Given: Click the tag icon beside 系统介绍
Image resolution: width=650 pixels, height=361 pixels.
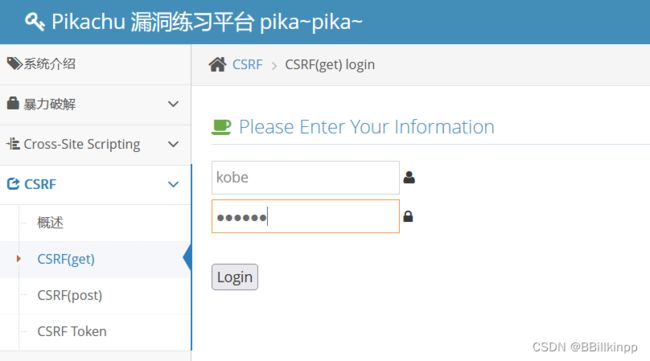Looking at the screenshot, I should [15, 63].
